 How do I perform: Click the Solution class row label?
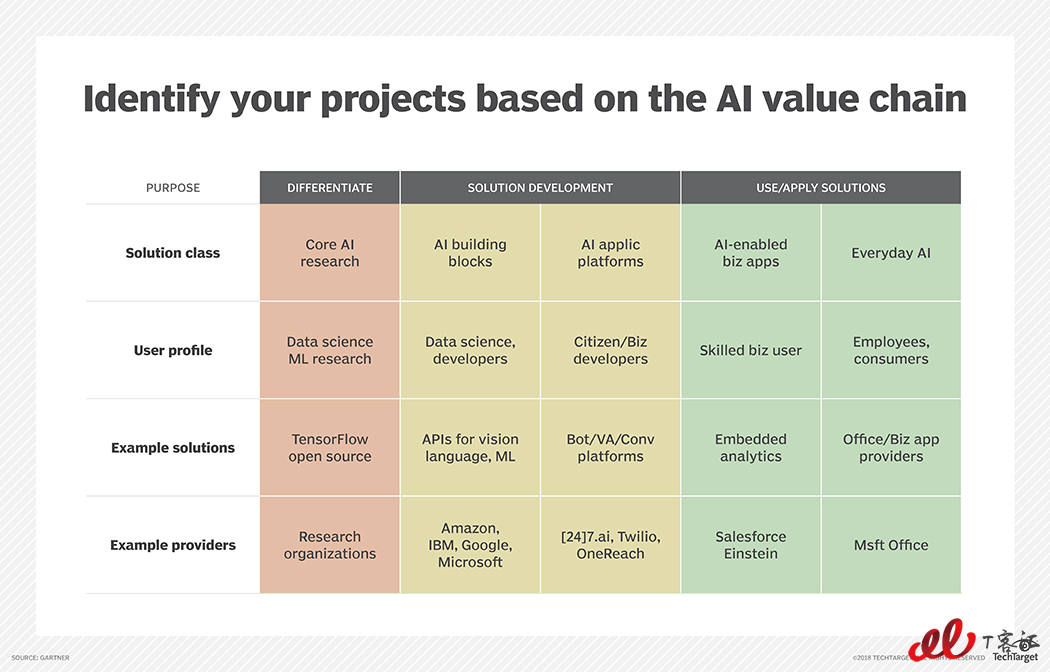coord(173,253)
